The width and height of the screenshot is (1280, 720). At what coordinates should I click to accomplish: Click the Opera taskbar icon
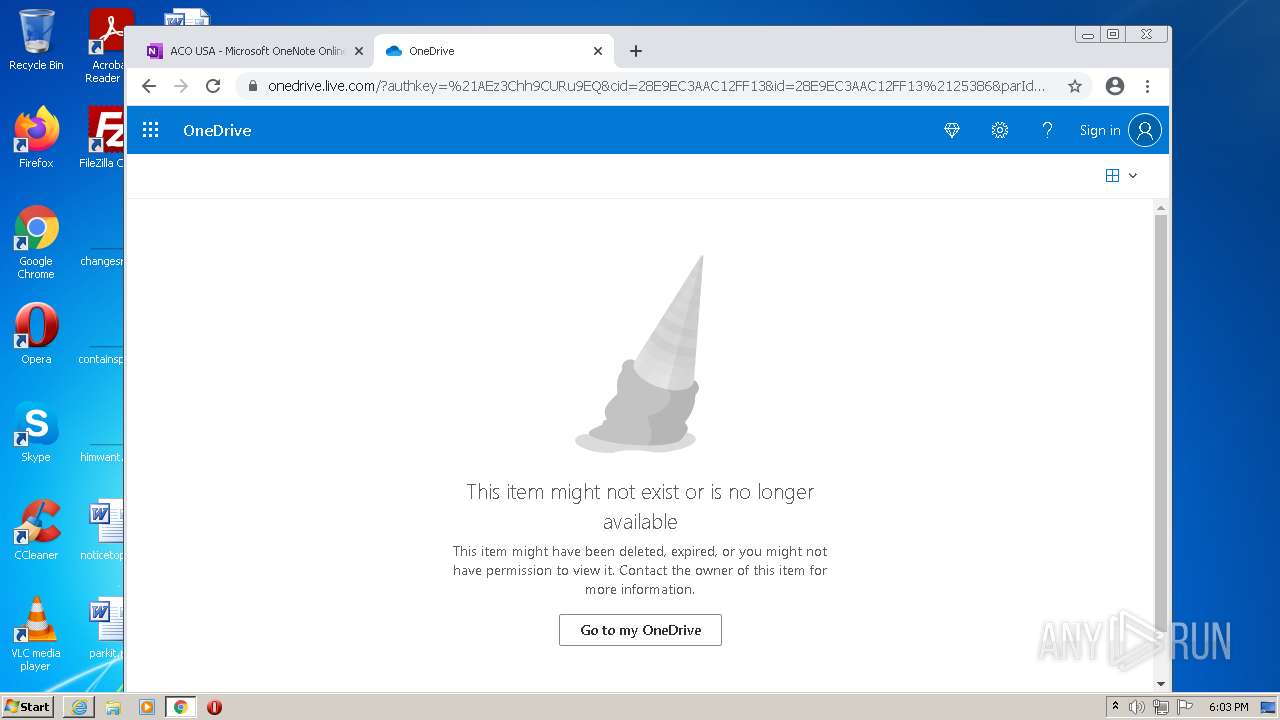(214, 707)
